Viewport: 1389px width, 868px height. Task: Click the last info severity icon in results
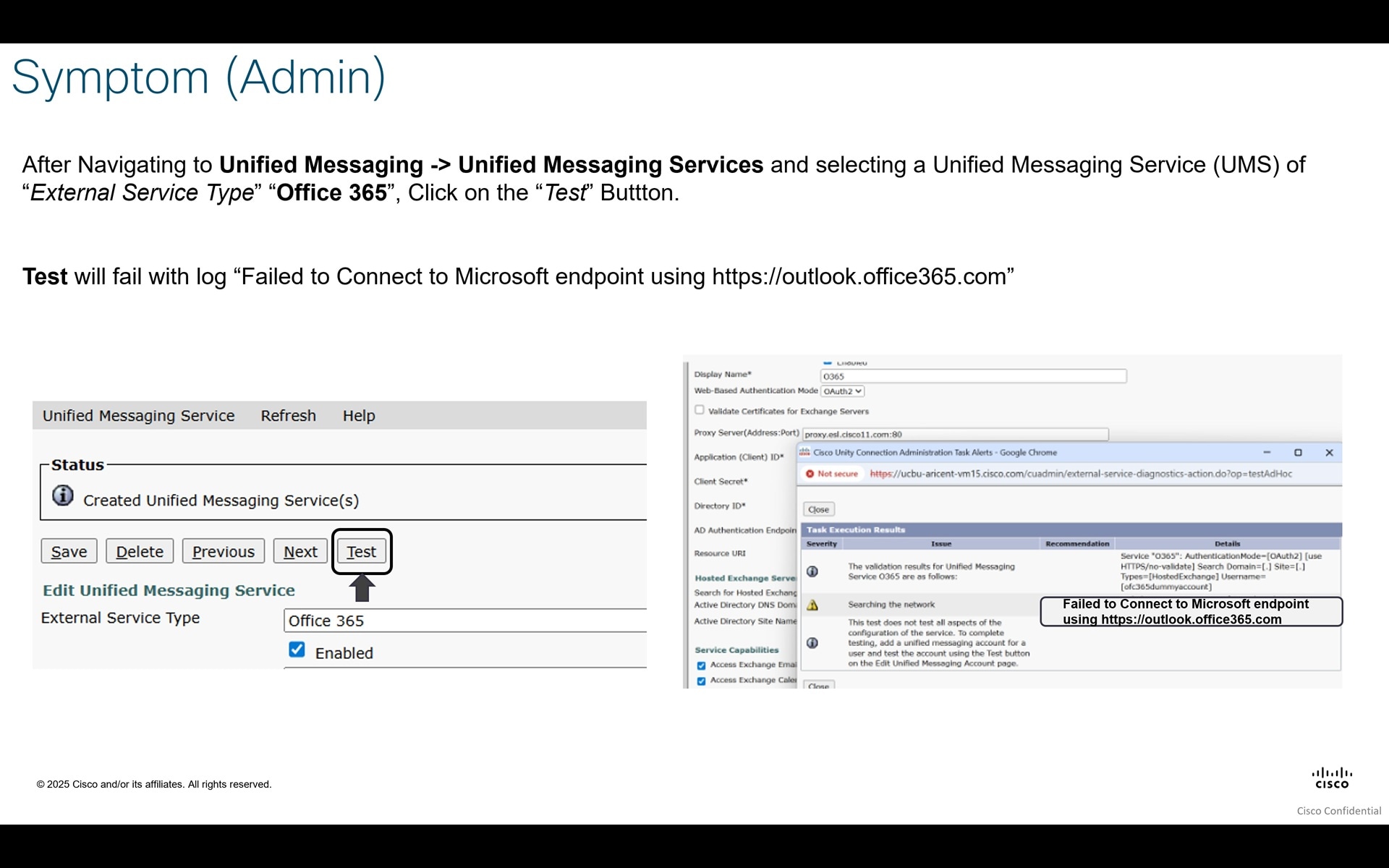[x=812, y=643]
